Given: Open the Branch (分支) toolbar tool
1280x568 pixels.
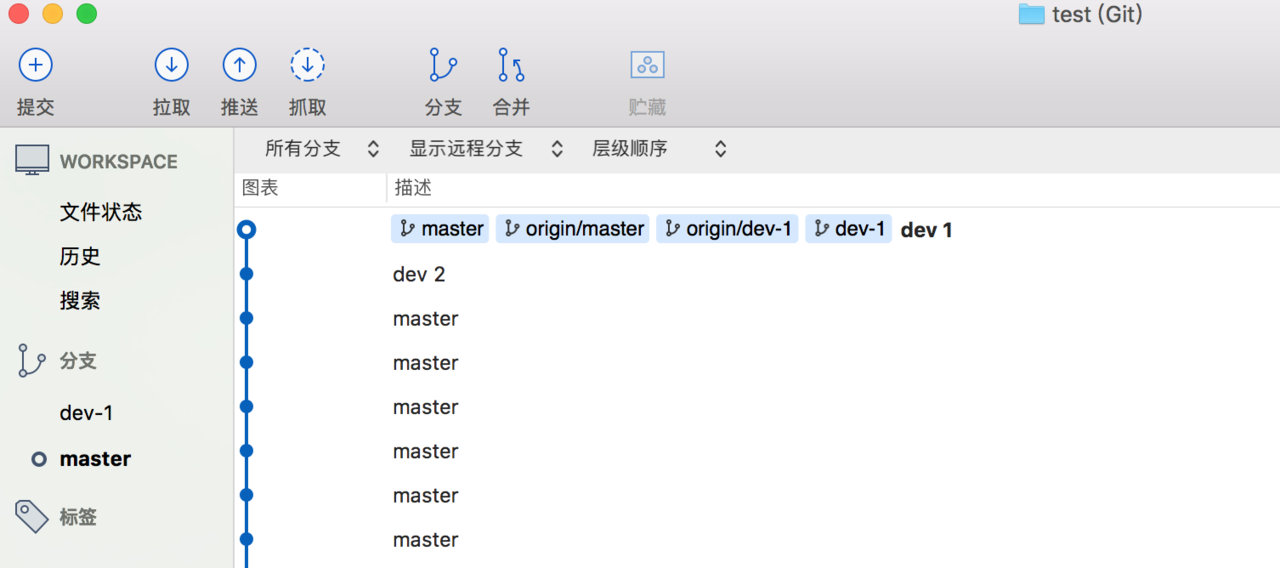Looking at the screenshot, I should pos(442,66).
